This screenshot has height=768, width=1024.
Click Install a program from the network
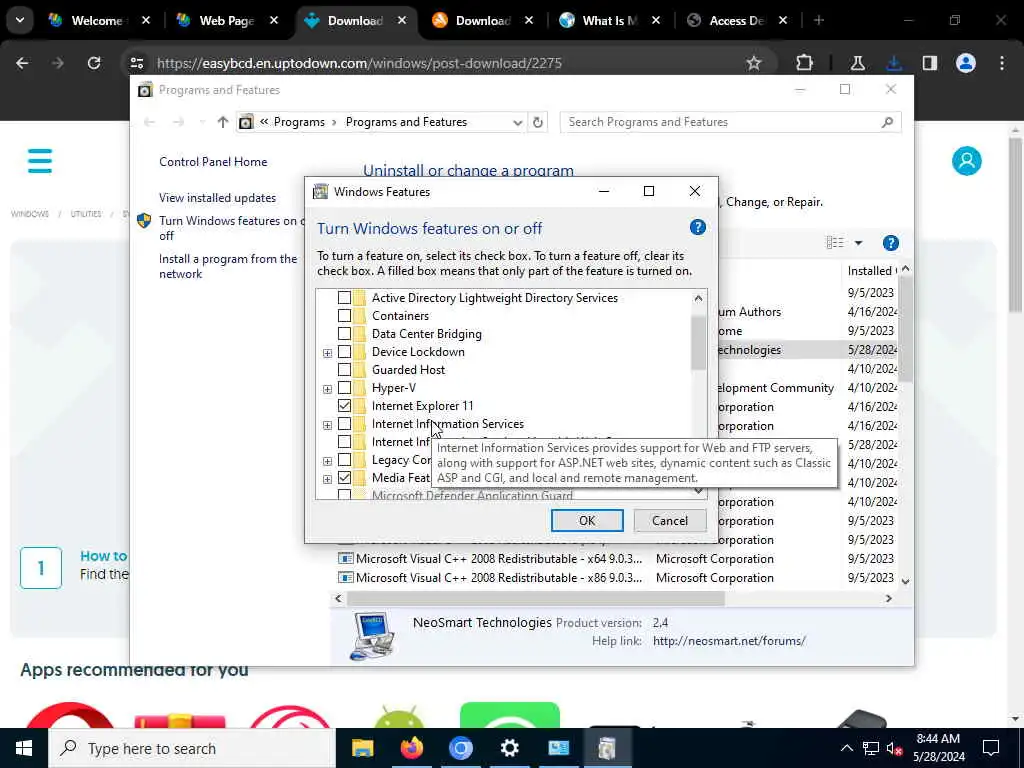[228, 266]
